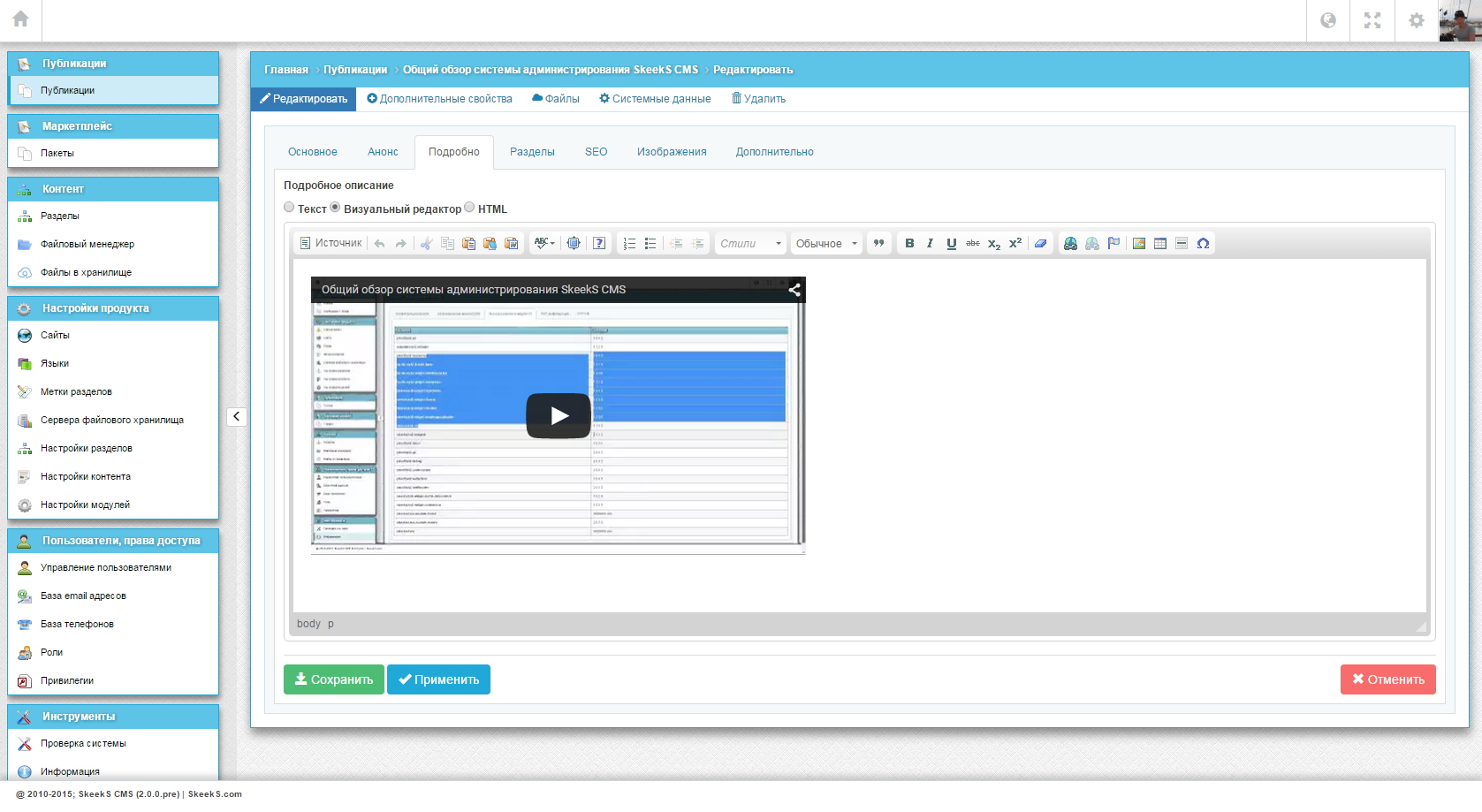Click the video share icon
This screenshot has height=812, width=1482.
click(x=794, y=290)
